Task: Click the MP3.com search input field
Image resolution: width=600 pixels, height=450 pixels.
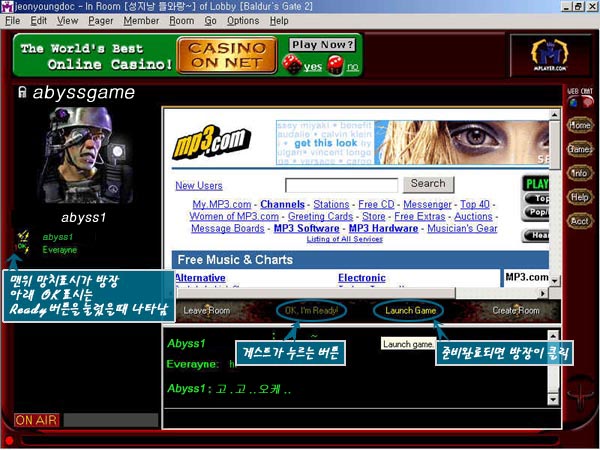Action: click(341, 185)
